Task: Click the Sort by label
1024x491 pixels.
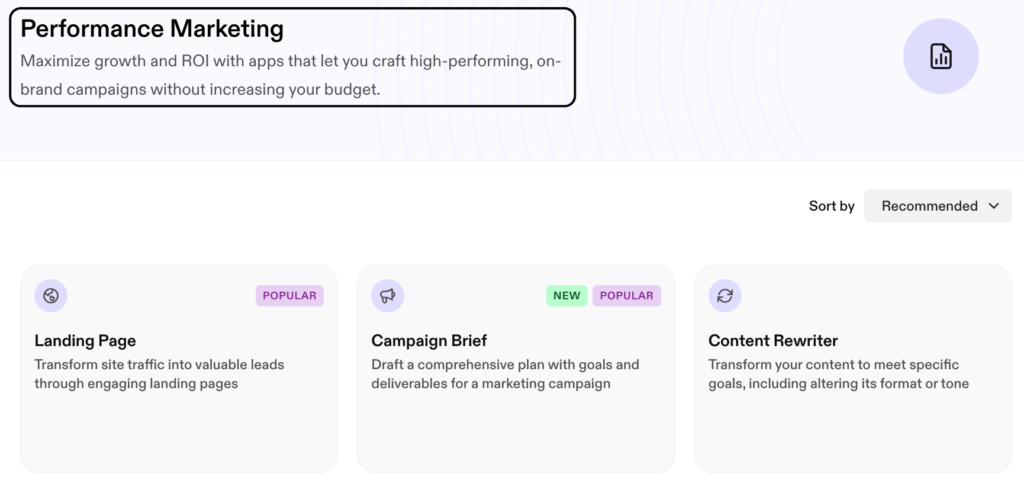Action: tap(831, 206)
